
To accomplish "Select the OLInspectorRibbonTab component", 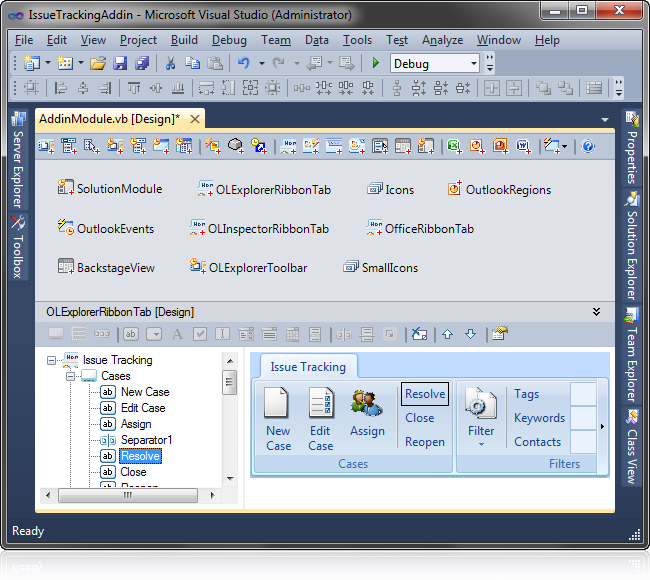I will tap(259, 228).
